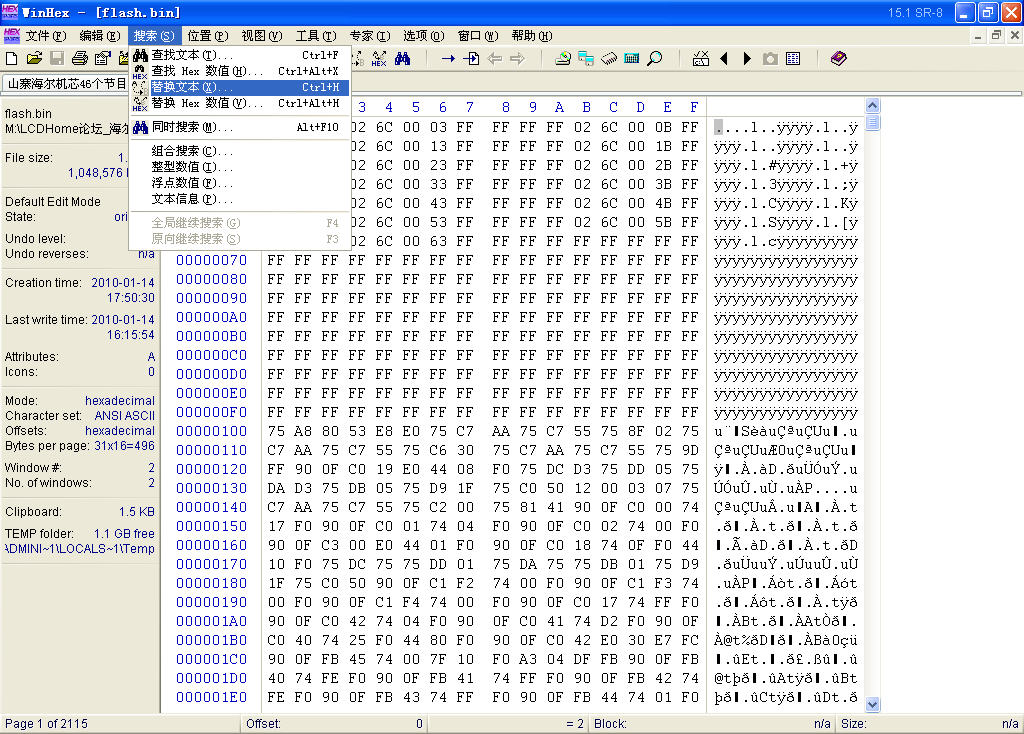Click the Open Disk toolbar icon
Image resolution: width=1024 pixels, height=734 pixels.
(x=563, y=59)
